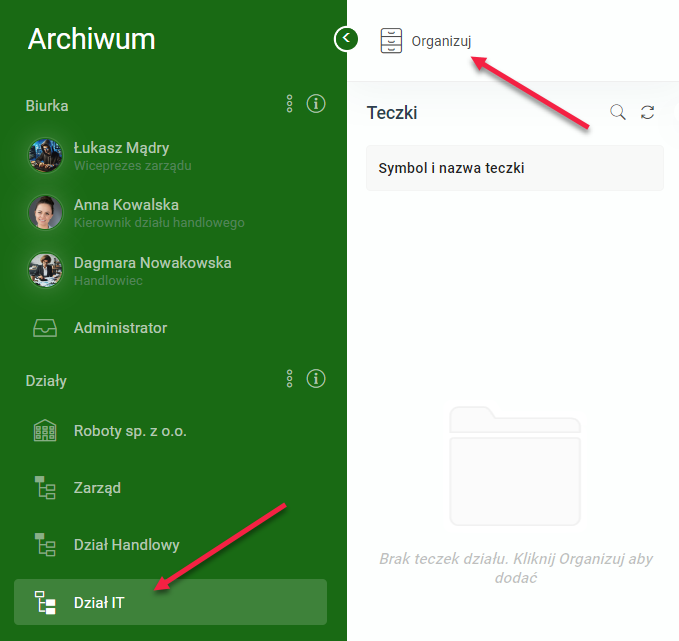This screenshot has height=641, width=679.
Task: Click the Zarząd hierarchy icon
Action: [45, 488]
